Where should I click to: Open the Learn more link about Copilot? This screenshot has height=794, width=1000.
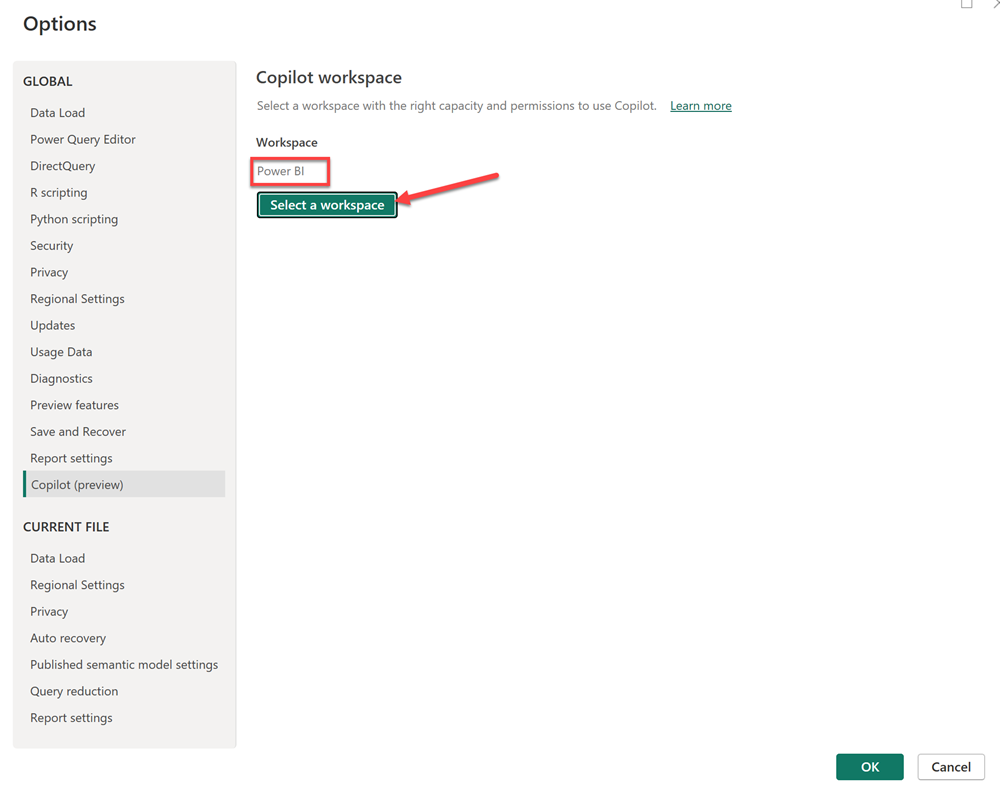coord(700,105)
